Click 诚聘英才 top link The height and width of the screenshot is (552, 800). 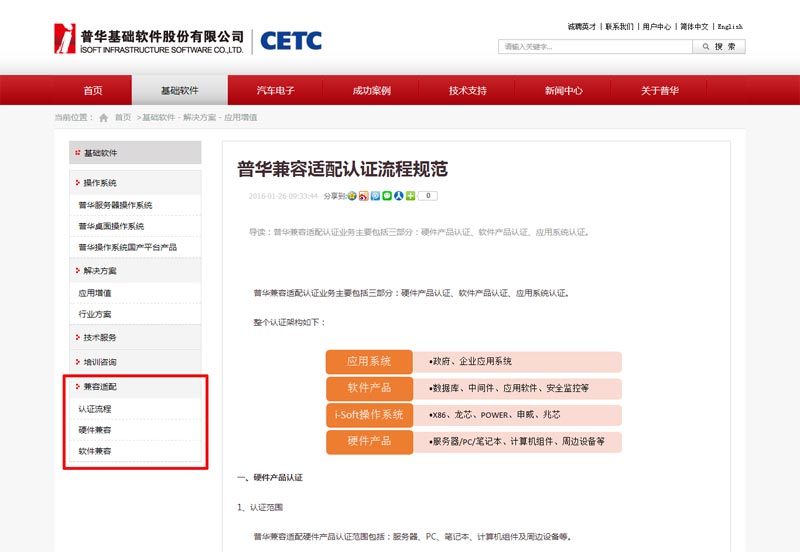[x=582, y=27]
